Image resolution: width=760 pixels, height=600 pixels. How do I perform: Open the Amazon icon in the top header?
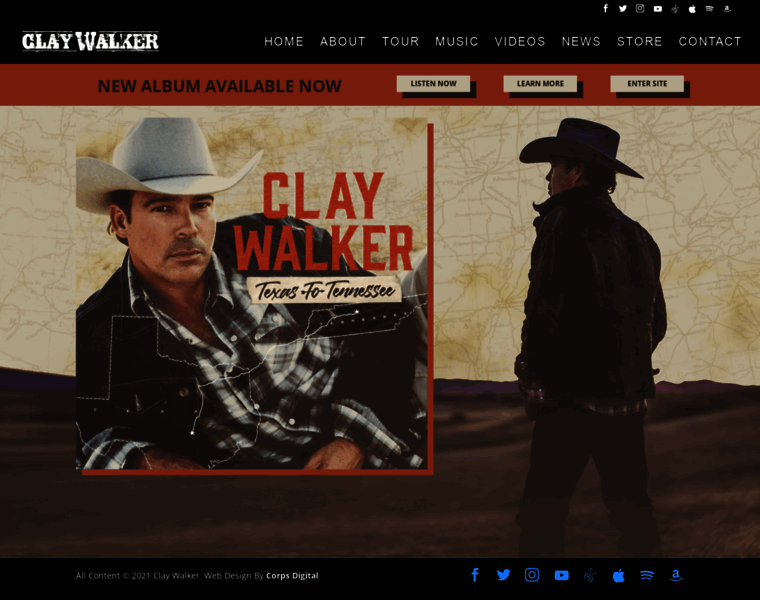point(727,9)
